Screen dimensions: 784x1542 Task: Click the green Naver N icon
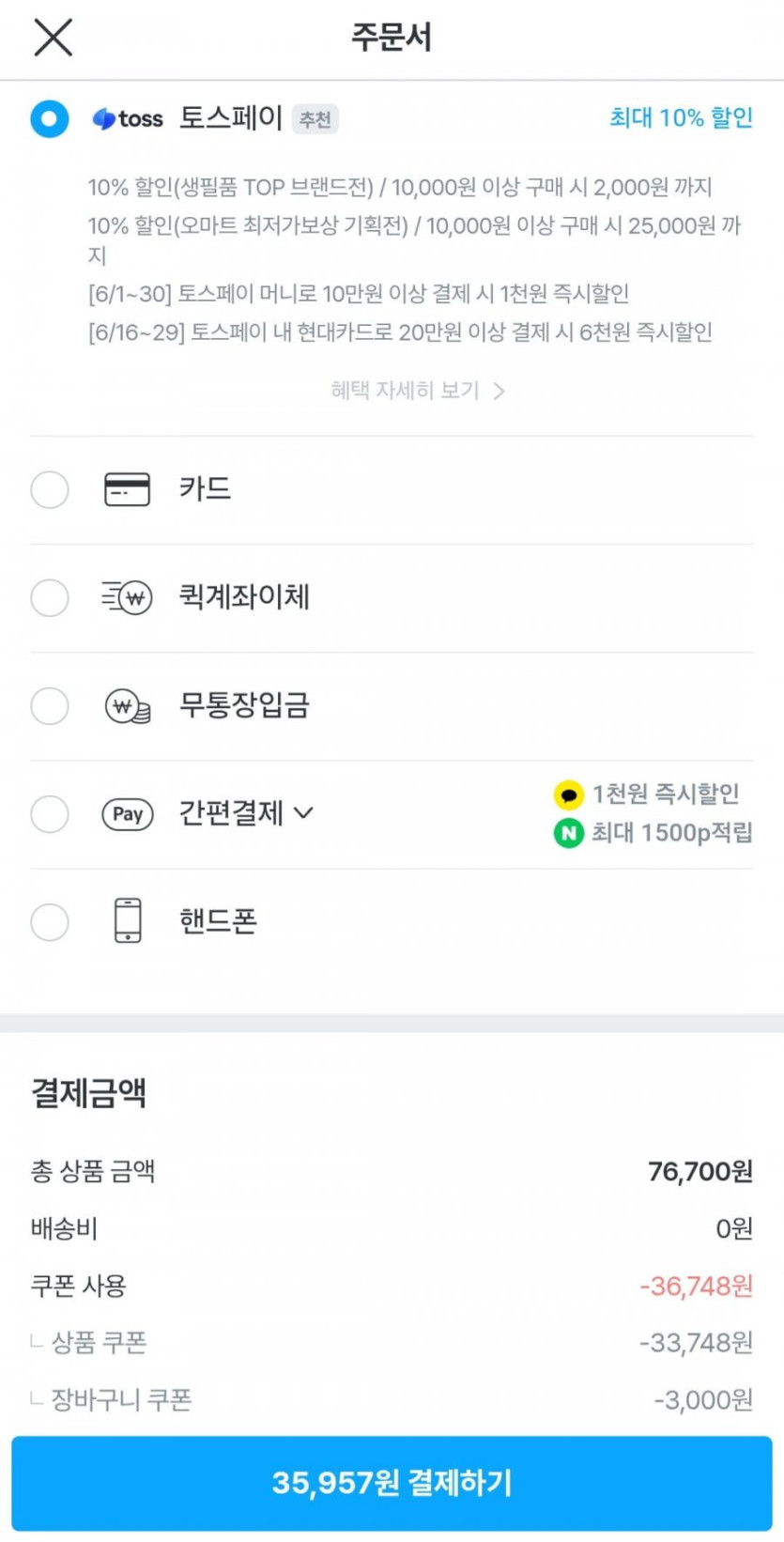[568, 833]
